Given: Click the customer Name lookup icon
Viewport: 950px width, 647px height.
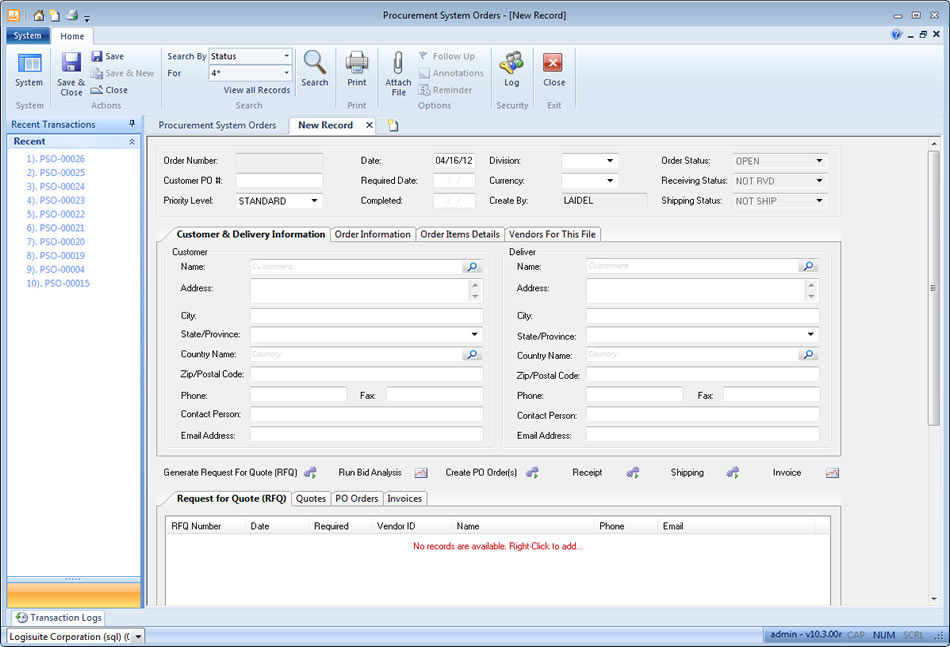Looking at the screenshot, I should tap(471, 267).
